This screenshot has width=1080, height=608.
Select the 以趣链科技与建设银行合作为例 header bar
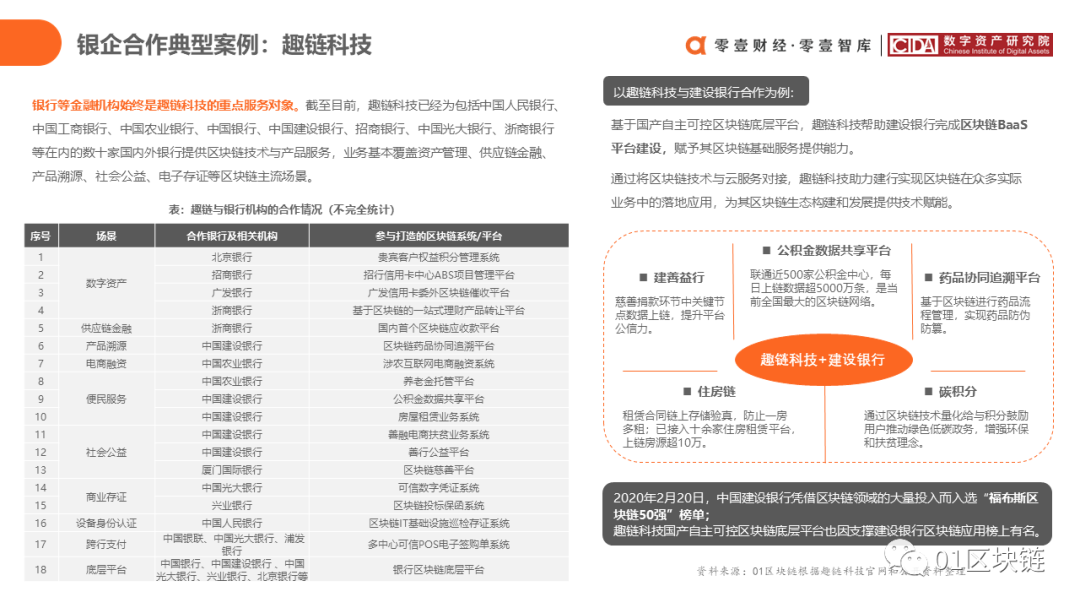705,91
